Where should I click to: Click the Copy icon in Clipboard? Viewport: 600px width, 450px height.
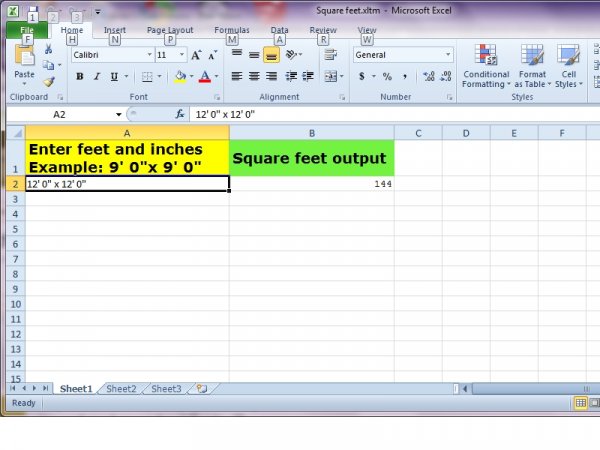click(48, 65)
